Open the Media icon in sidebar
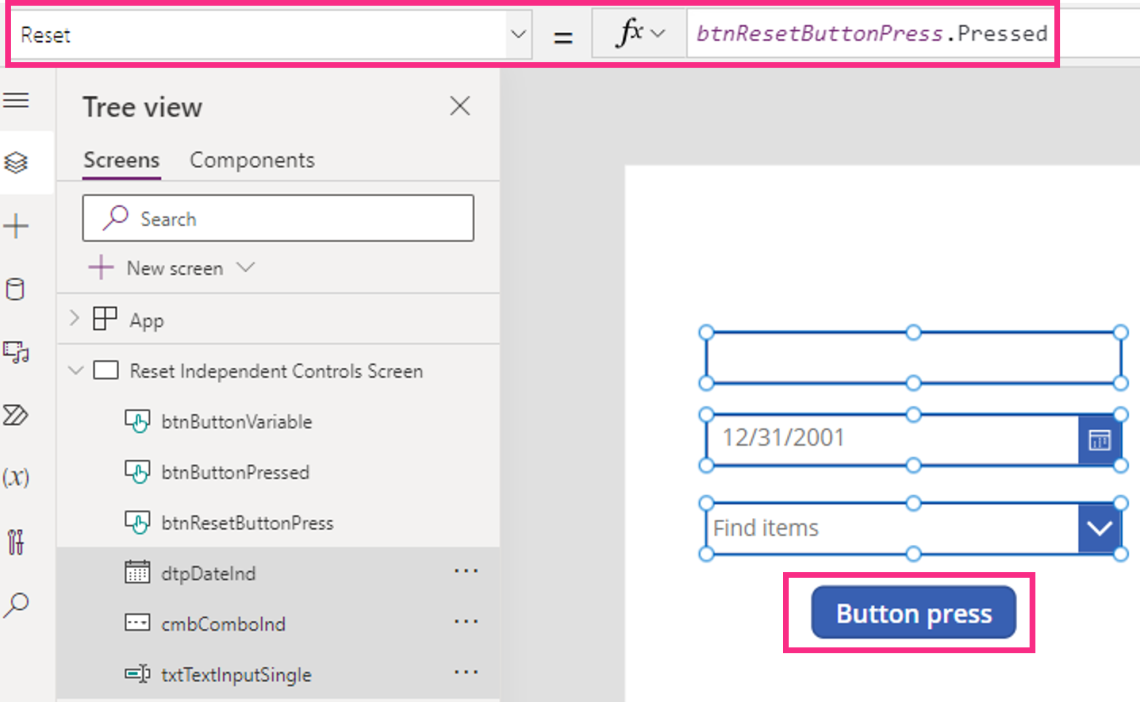 [17, 352]
